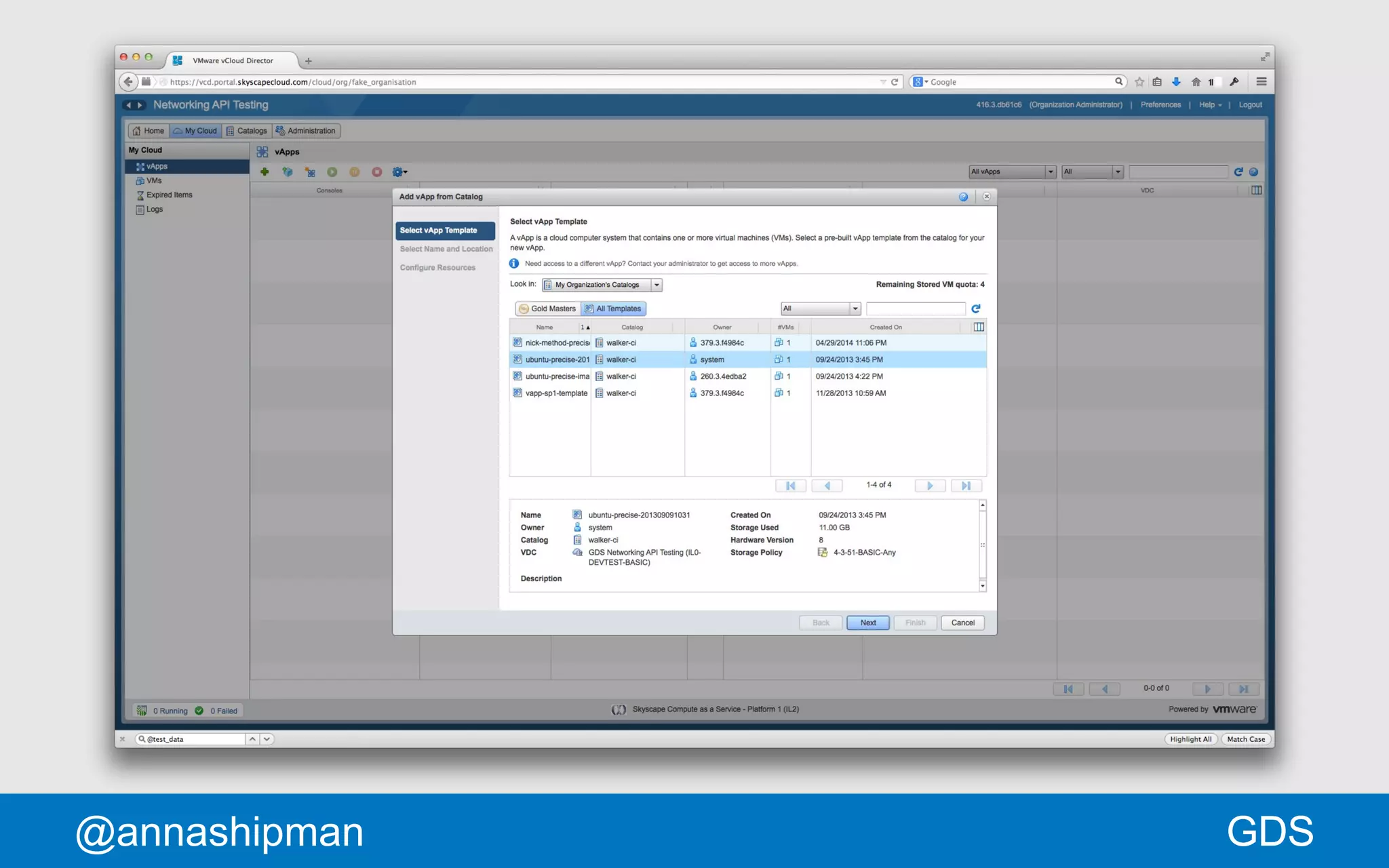Open the Administration tab
The height and width of the screenshot is (868, 1389).
pyautogui.click(x=306, y=131)
